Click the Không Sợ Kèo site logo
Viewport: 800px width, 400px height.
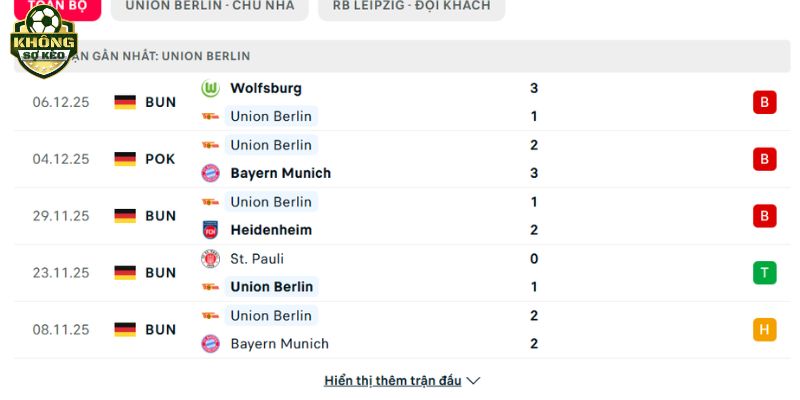[x=43, y=41]
